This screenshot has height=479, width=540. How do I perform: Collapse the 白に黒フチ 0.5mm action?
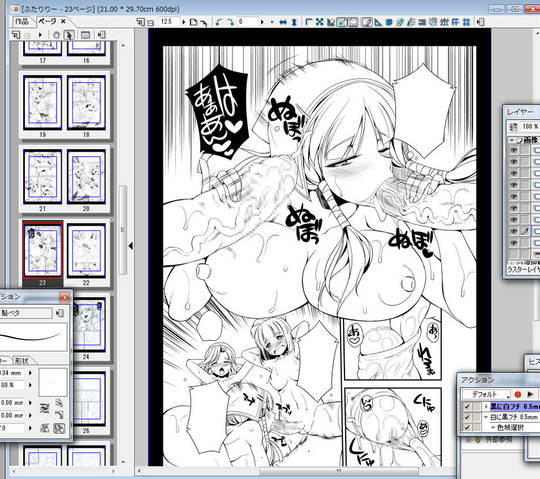point(486,417)
